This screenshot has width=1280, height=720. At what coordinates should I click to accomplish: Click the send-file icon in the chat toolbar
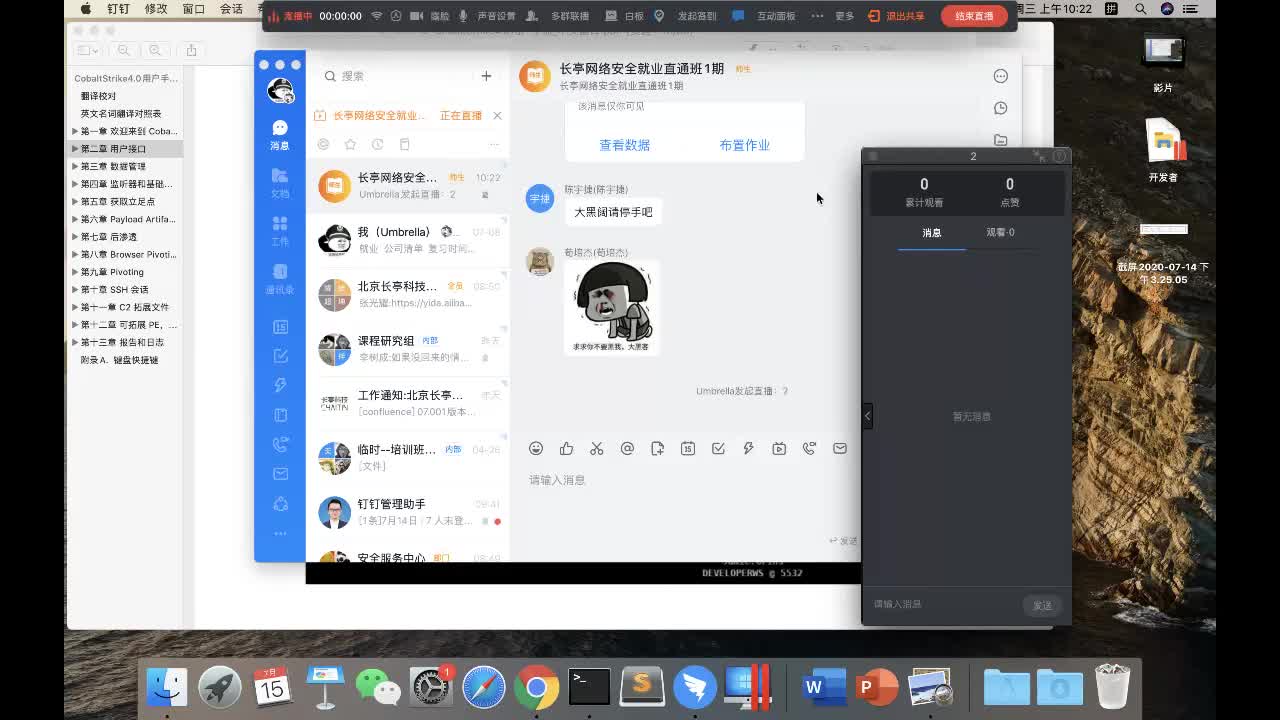pyautogui.click(x=657, y=448)
